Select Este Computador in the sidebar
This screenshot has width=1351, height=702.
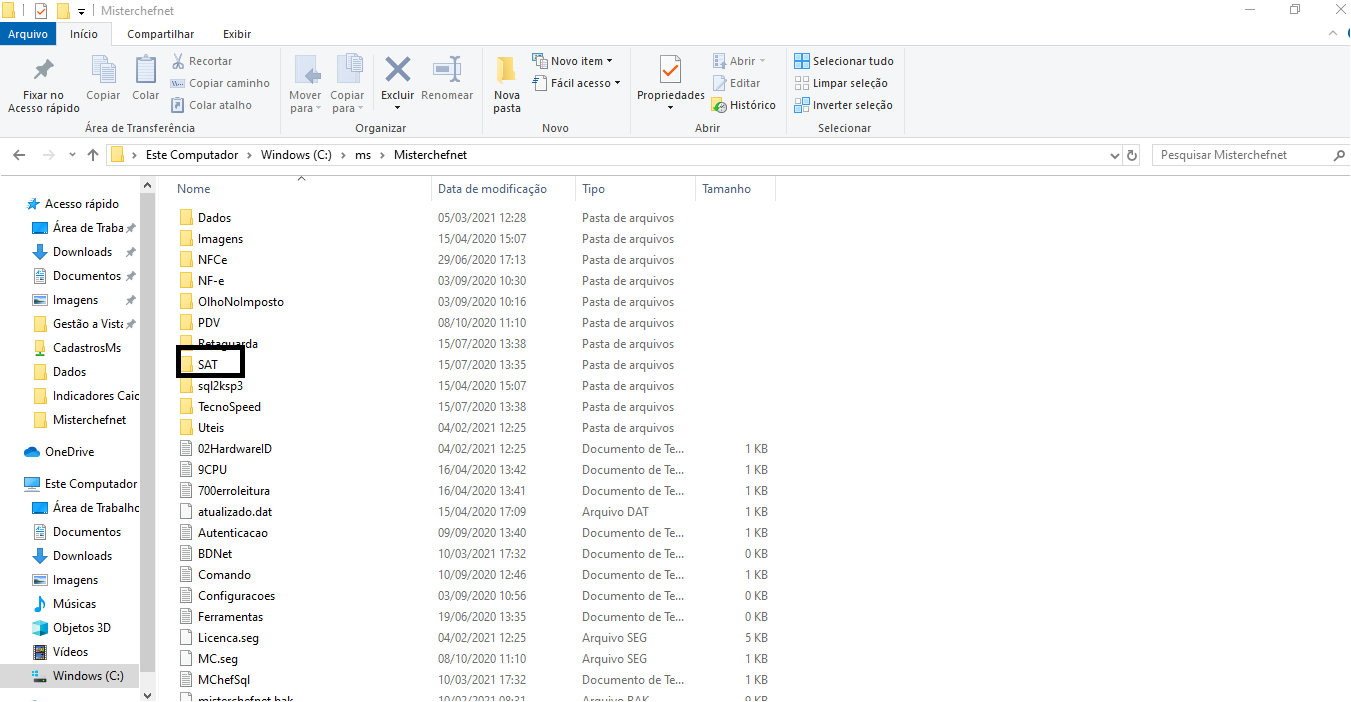click(x=90, y=484)
